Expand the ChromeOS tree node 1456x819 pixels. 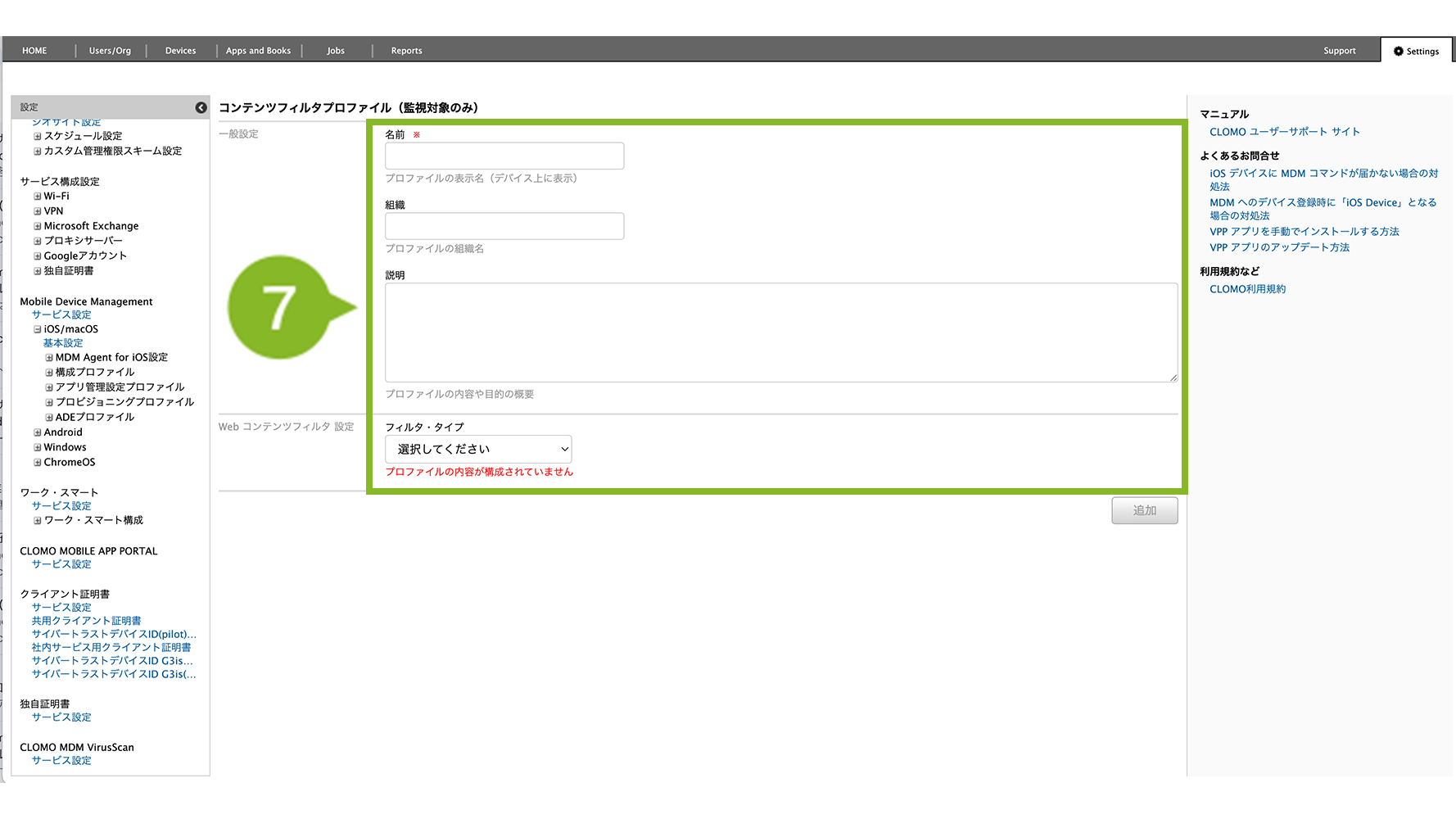[x=38, y=463]
